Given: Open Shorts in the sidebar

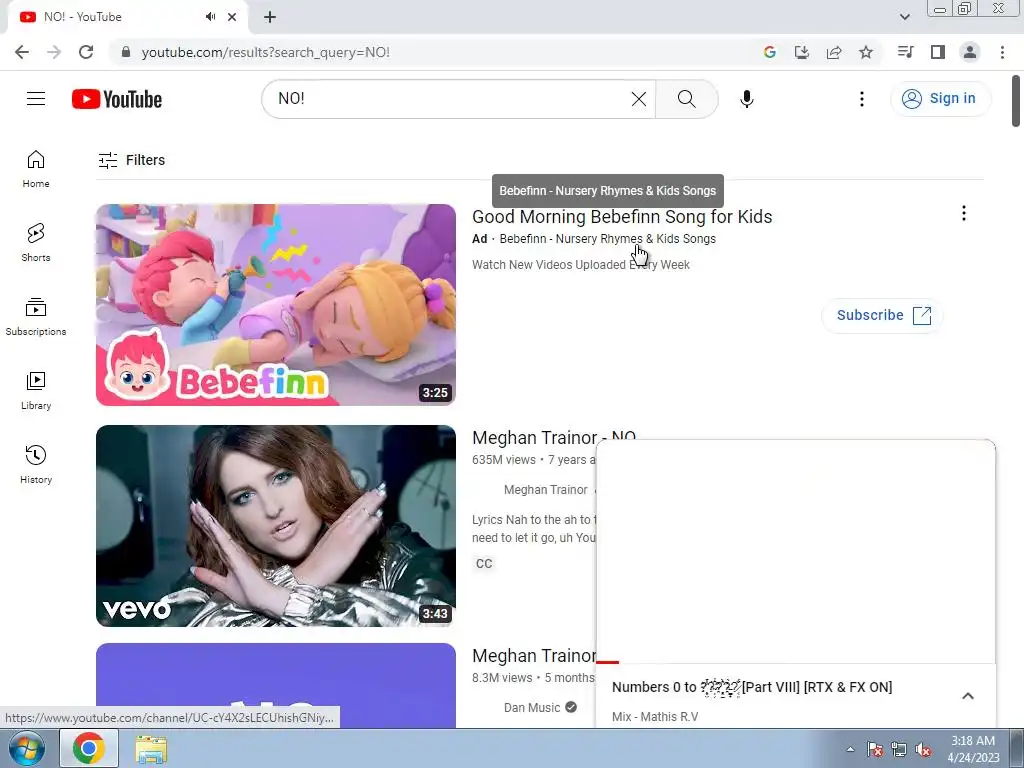Looking at the screenshot, I should 36,243.
